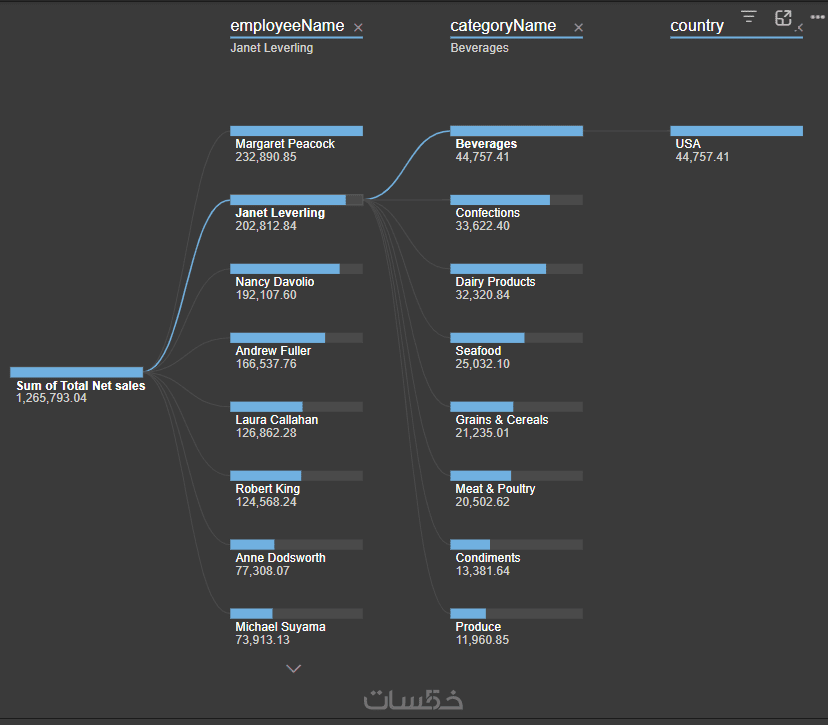Remove the employeeName level with its X
The image size is (828, 725).
click(x=359, y=28)
